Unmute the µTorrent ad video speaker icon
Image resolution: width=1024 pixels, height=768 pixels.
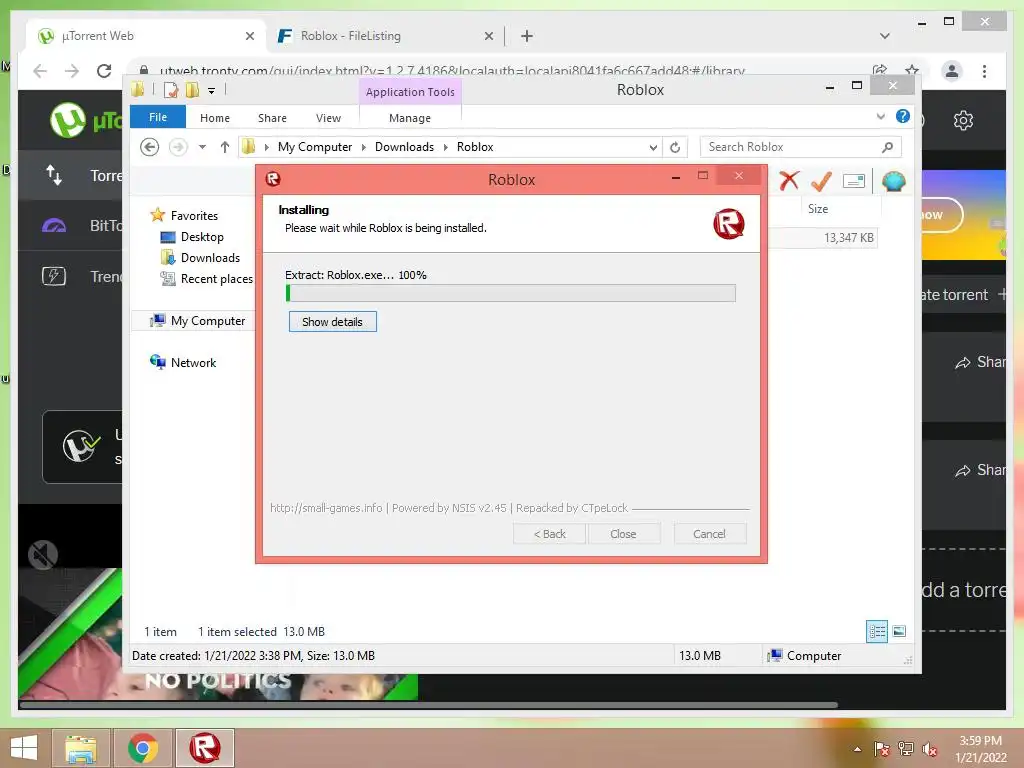43,555
